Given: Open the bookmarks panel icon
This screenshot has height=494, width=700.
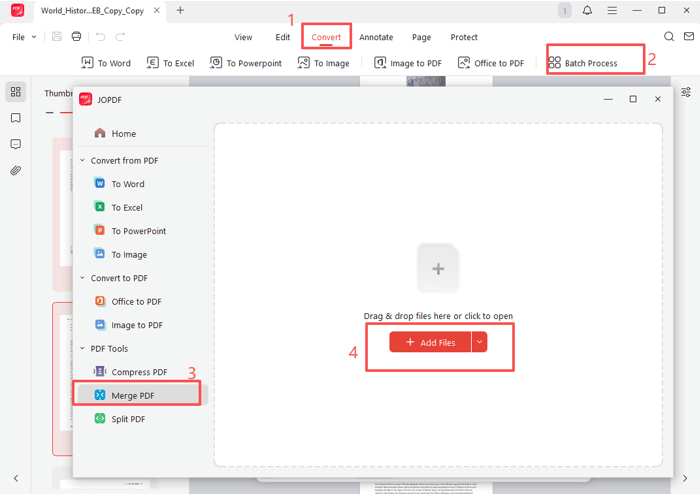Looking at the screenshot, I should (16, 118).
